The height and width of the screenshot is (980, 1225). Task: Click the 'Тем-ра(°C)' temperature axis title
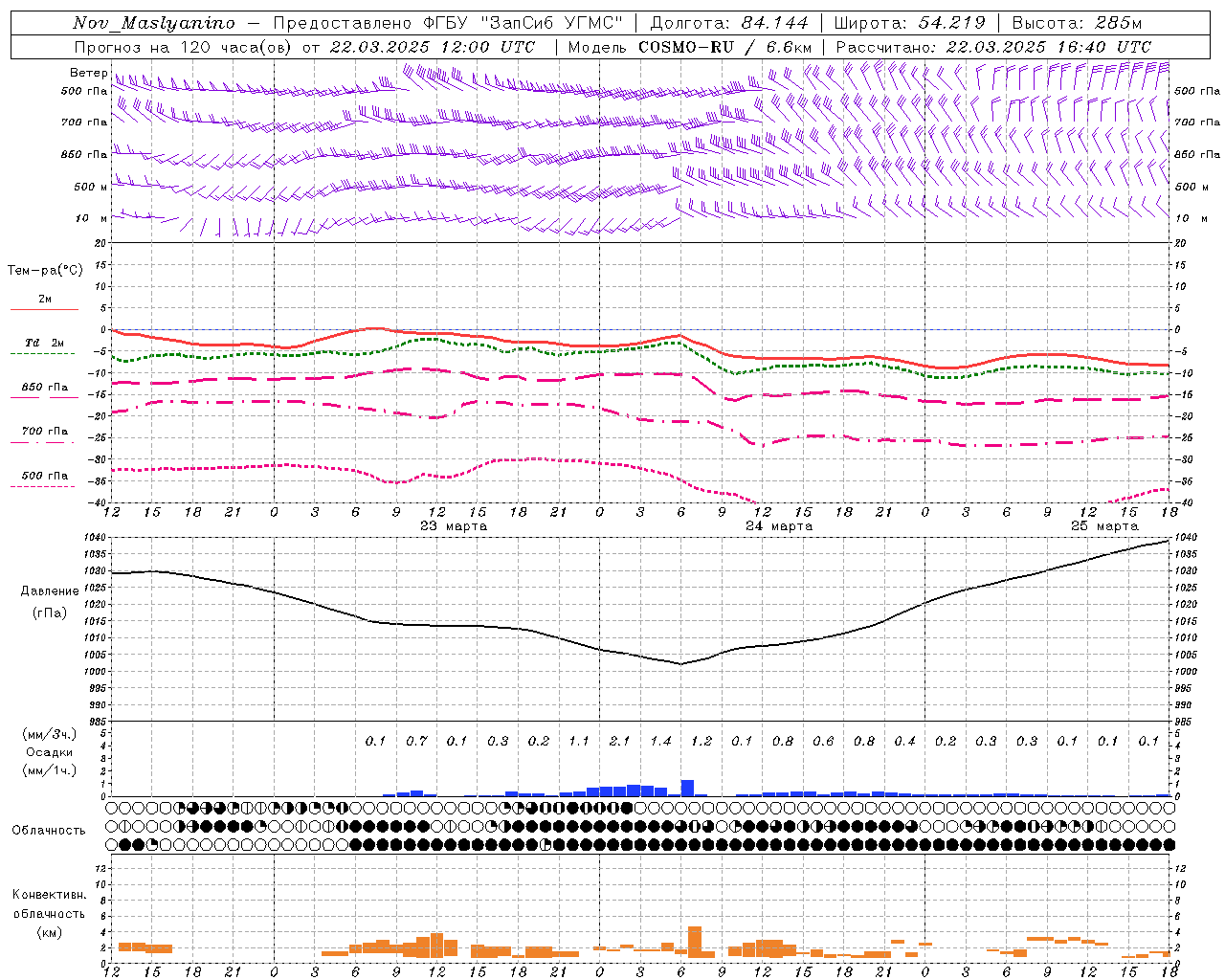click(x=45, y=271)
